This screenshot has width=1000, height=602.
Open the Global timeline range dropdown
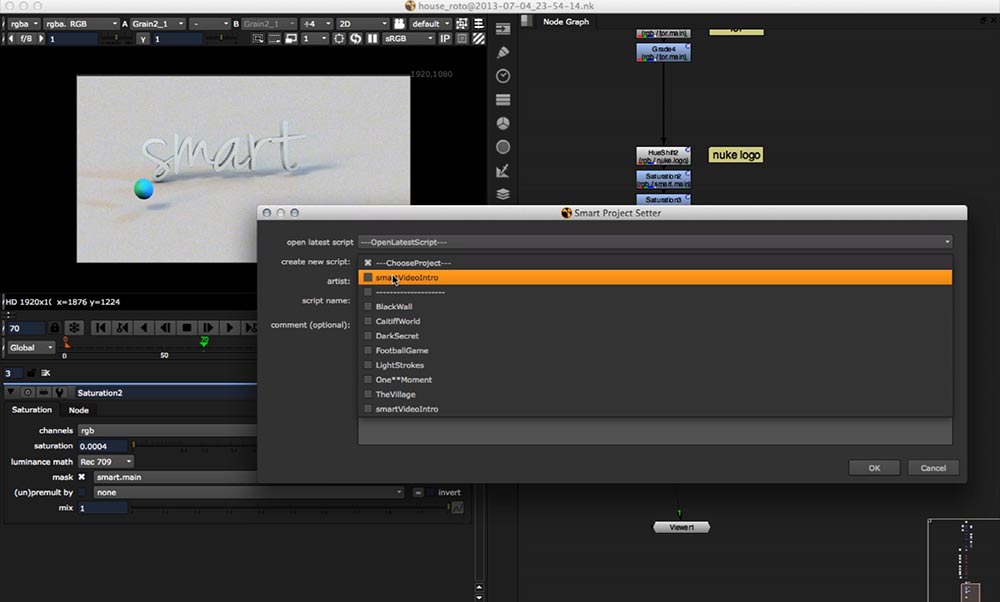tap(31, 348)
